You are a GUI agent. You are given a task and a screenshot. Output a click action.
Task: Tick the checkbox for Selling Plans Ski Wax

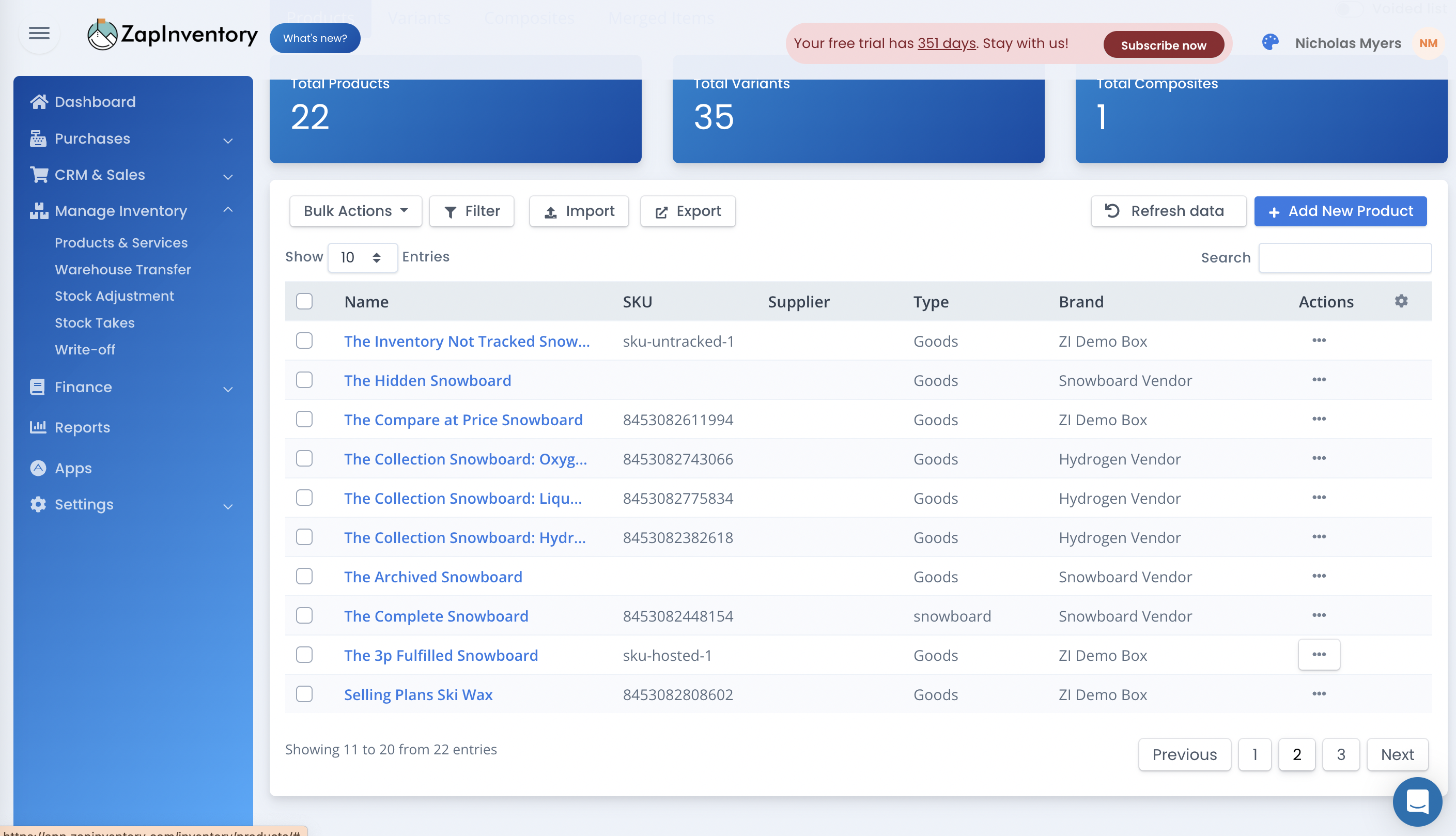[304, 693]
